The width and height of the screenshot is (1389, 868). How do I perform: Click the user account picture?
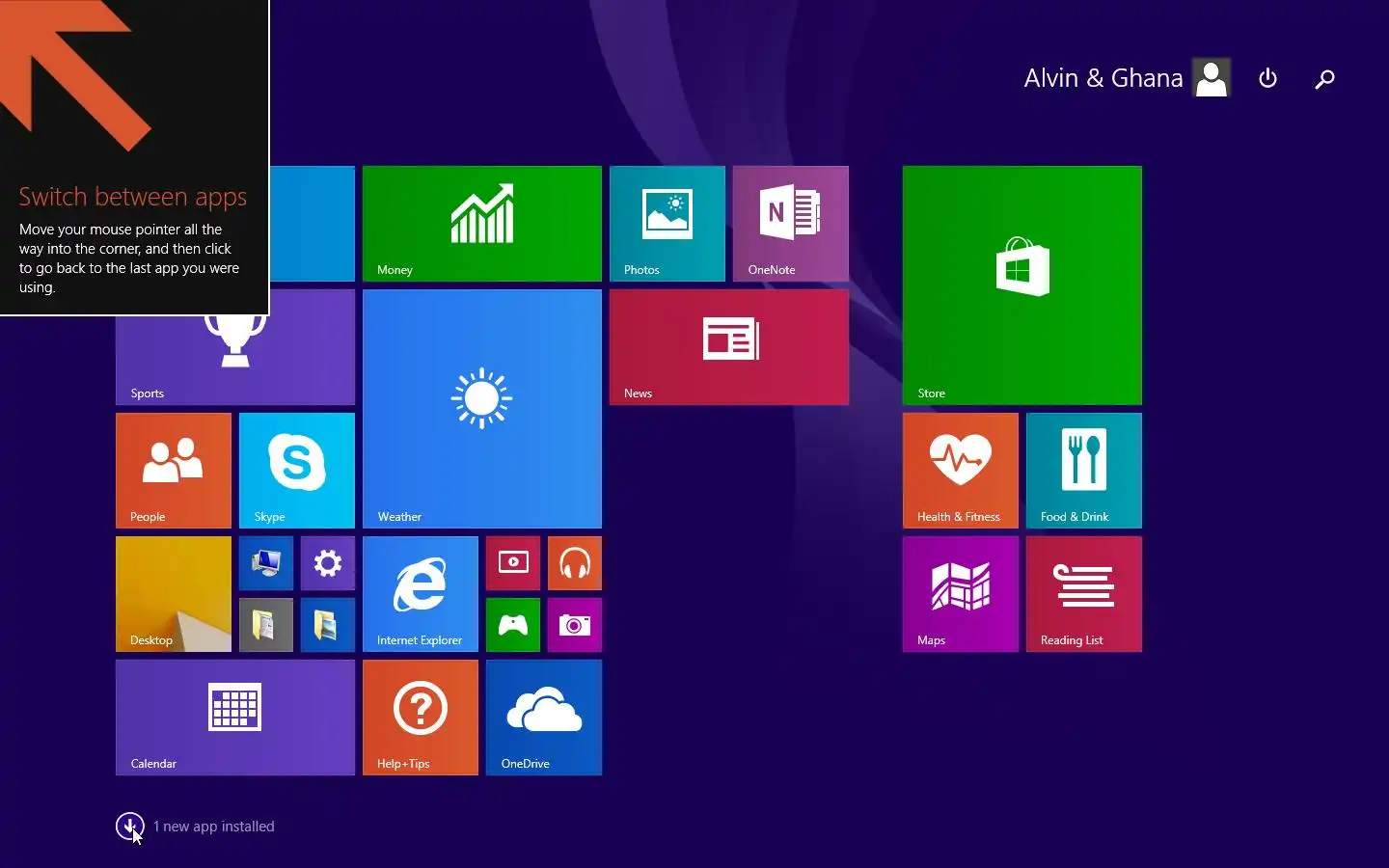coord(1212,78)
